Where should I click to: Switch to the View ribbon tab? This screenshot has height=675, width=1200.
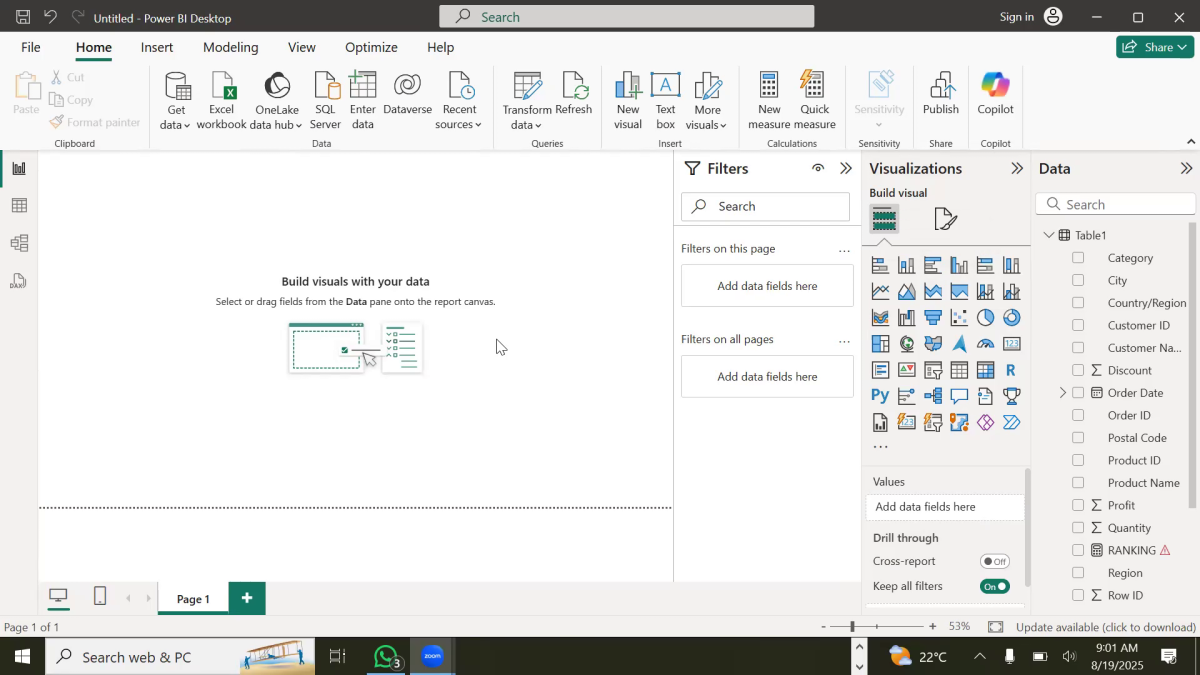pyautogui.click(x=302, y=47)
